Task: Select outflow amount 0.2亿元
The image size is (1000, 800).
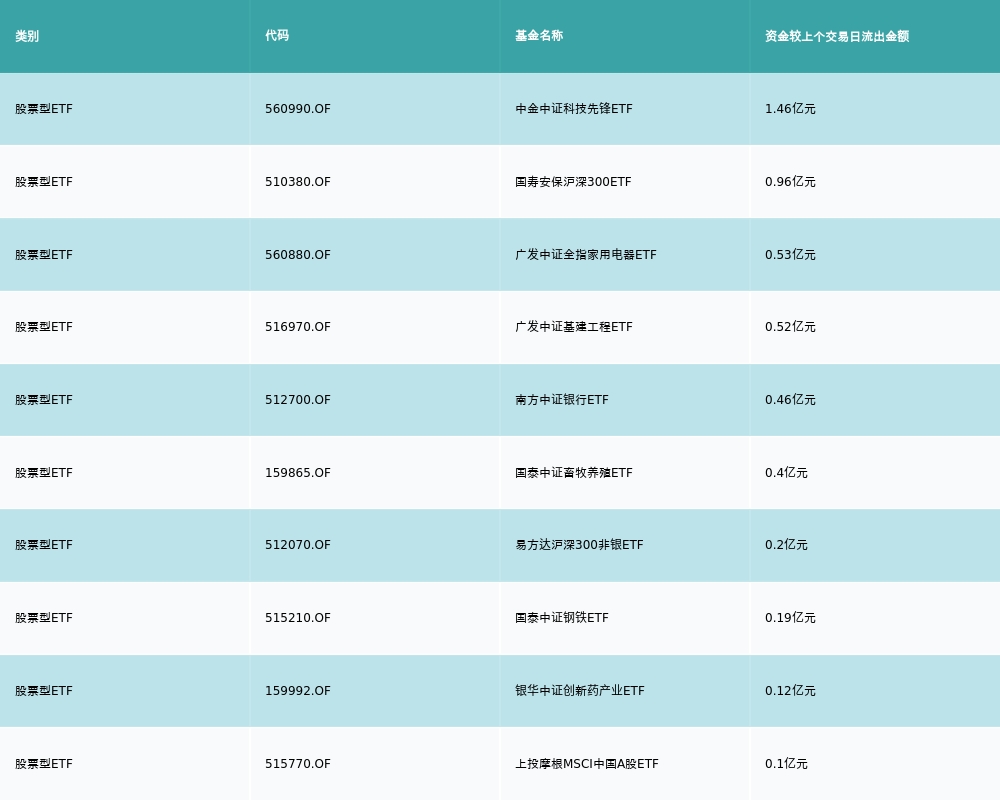Action: coord(786,545)
